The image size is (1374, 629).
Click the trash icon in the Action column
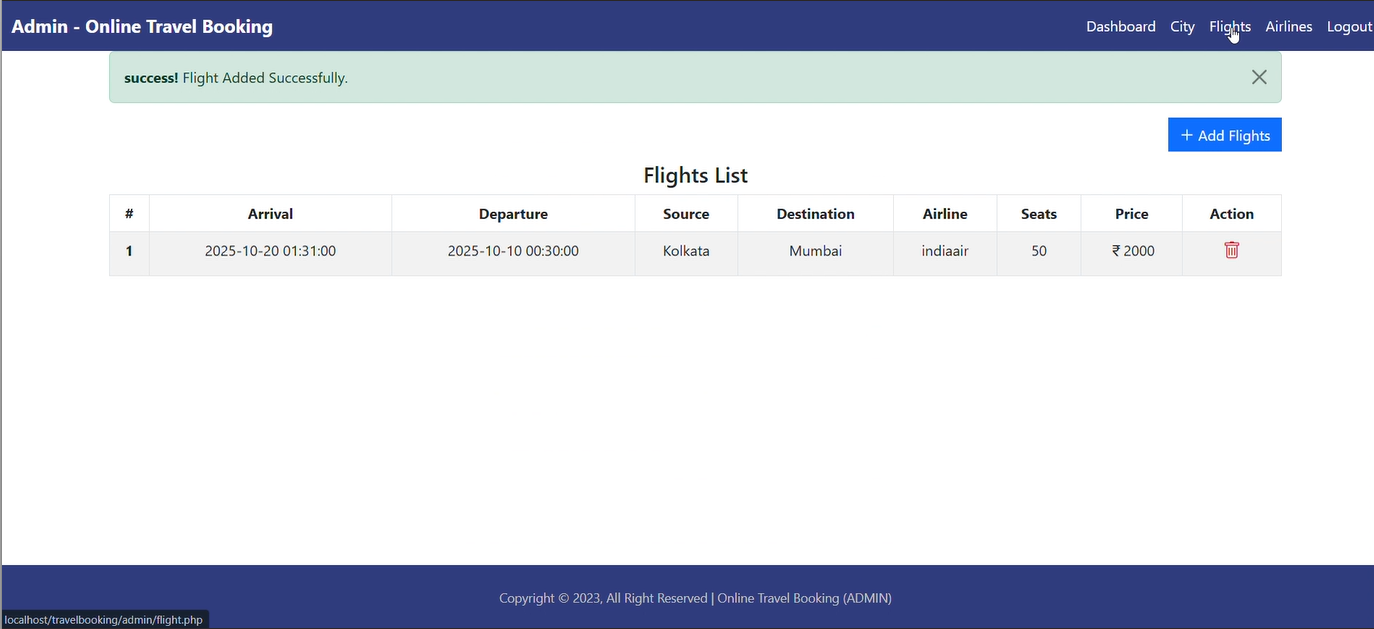click(x=1231, y=250)
